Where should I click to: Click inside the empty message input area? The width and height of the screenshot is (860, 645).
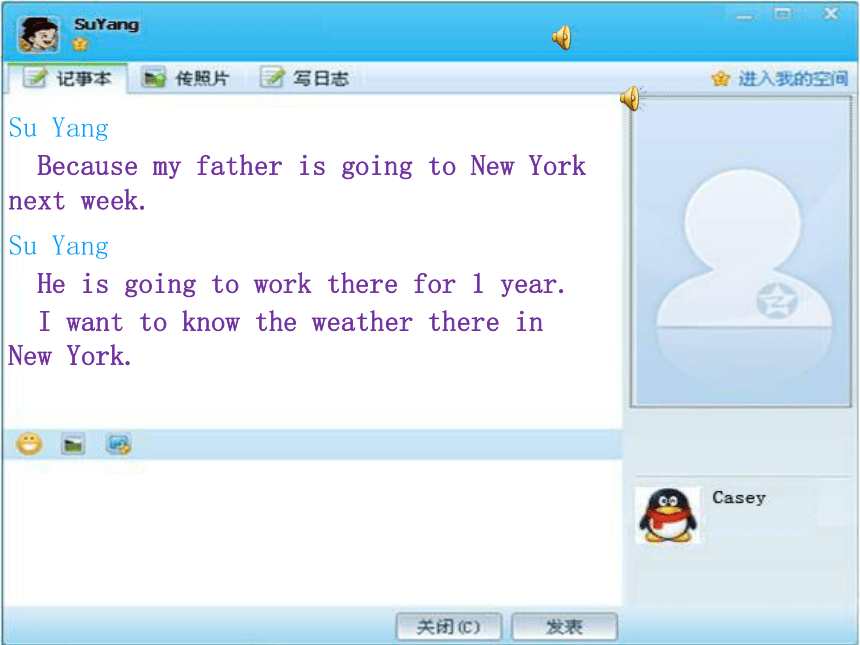point(313,532)
